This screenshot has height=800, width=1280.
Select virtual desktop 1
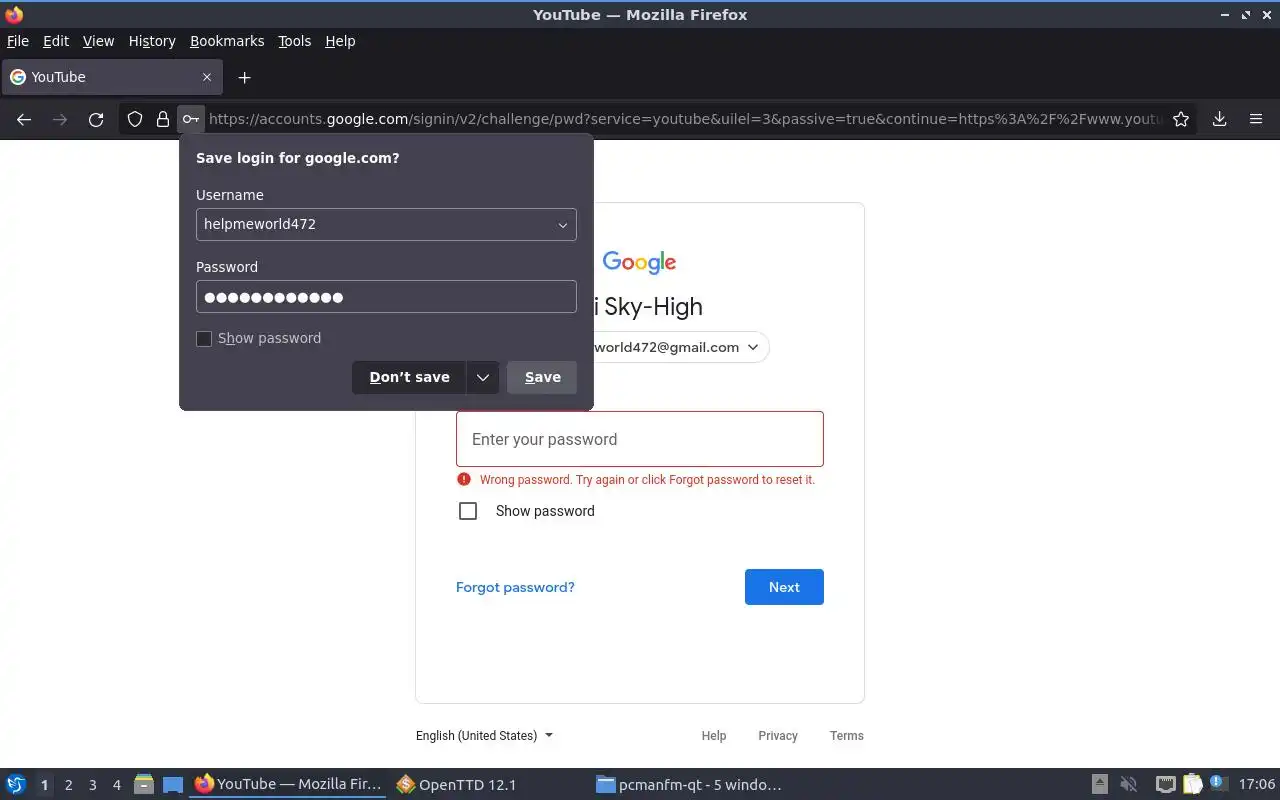44,785
